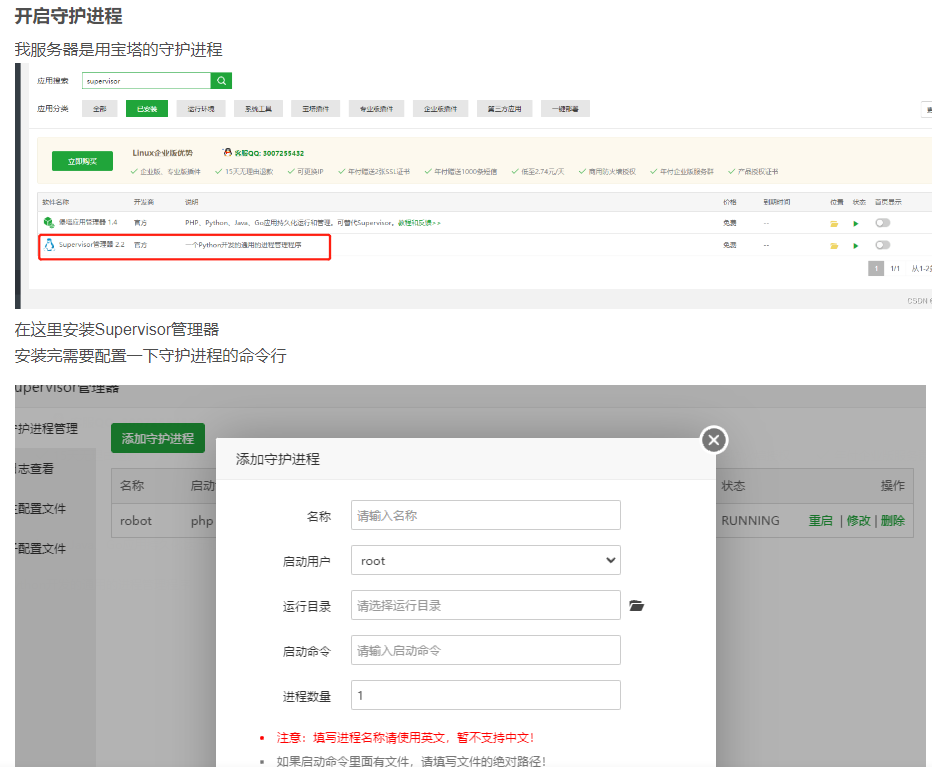
Task: Click the 开发商 column header
Action: pos(143,202)
